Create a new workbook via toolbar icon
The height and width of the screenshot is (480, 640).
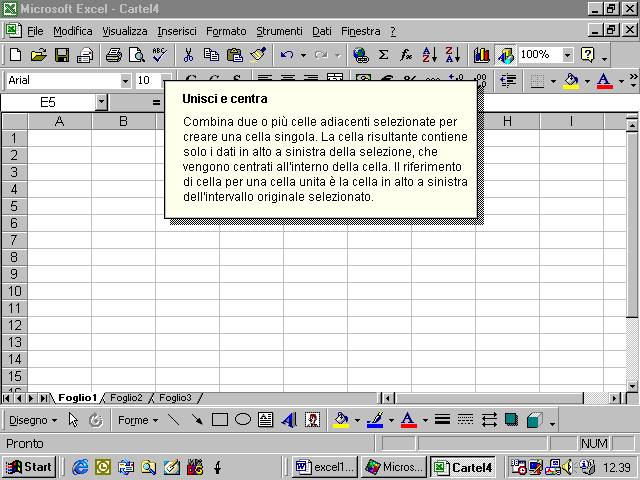(16, 55)
